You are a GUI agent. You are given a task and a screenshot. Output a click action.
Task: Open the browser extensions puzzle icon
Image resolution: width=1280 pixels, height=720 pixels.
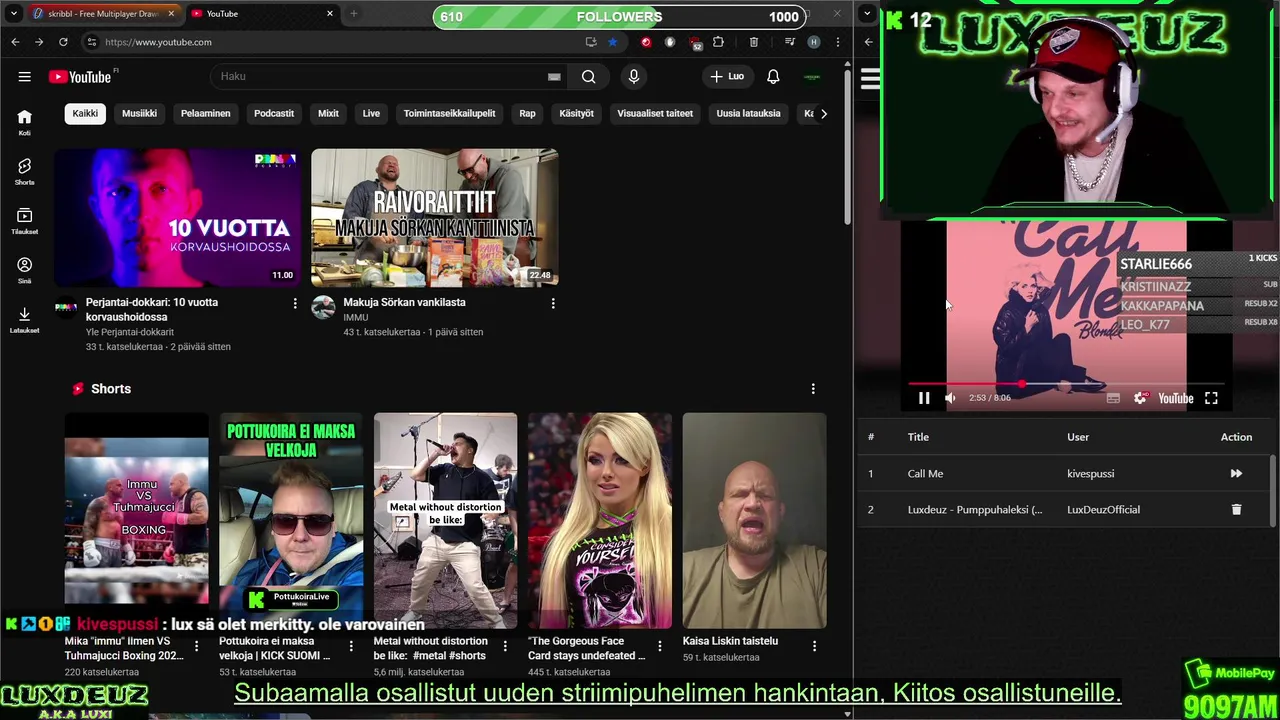tap(718, 42)
